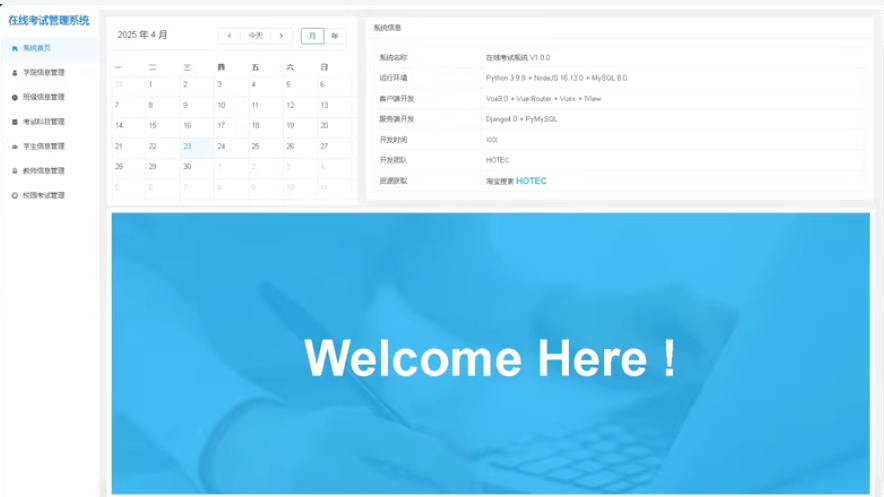
Task: Click the 客户端开发 row label
Action: 396,99
